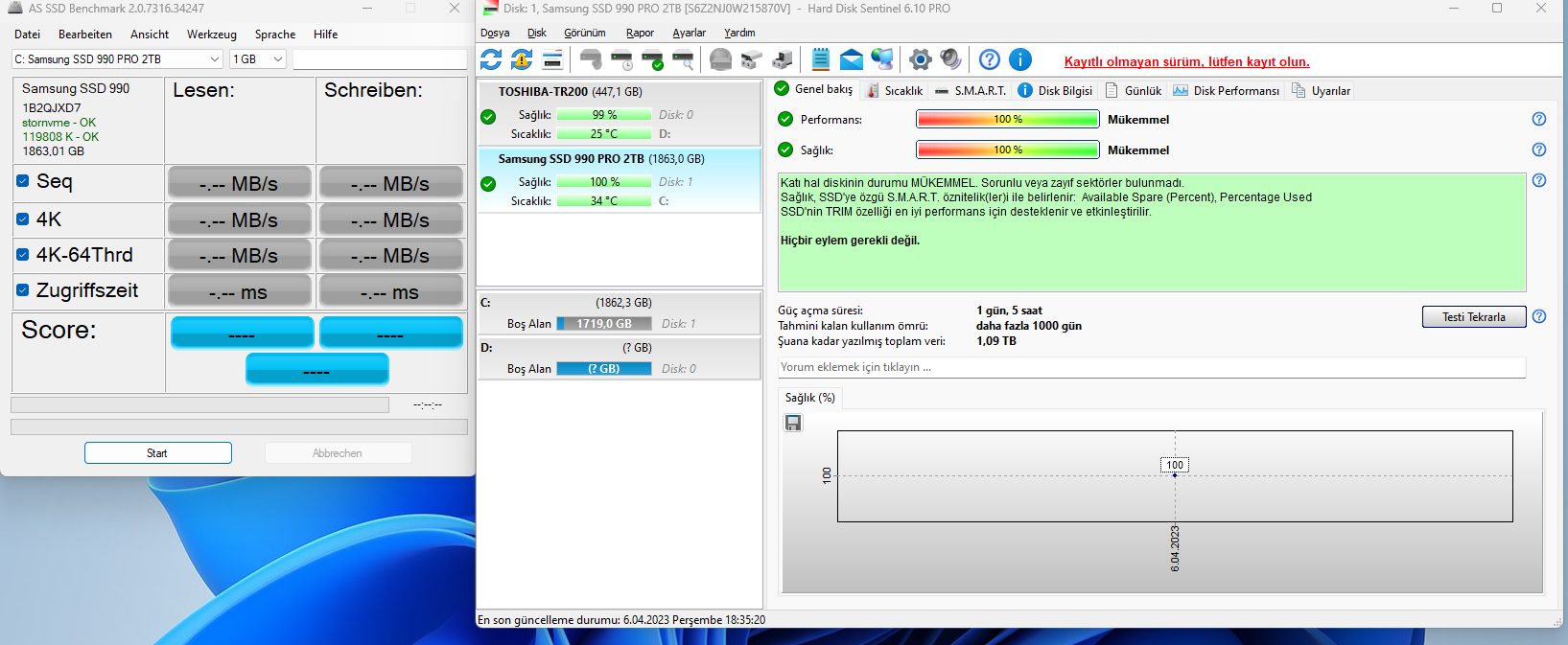Click the help icon next to Sağlık row
Viewport: 1568px width, 645px height.
click(1539, 150)
